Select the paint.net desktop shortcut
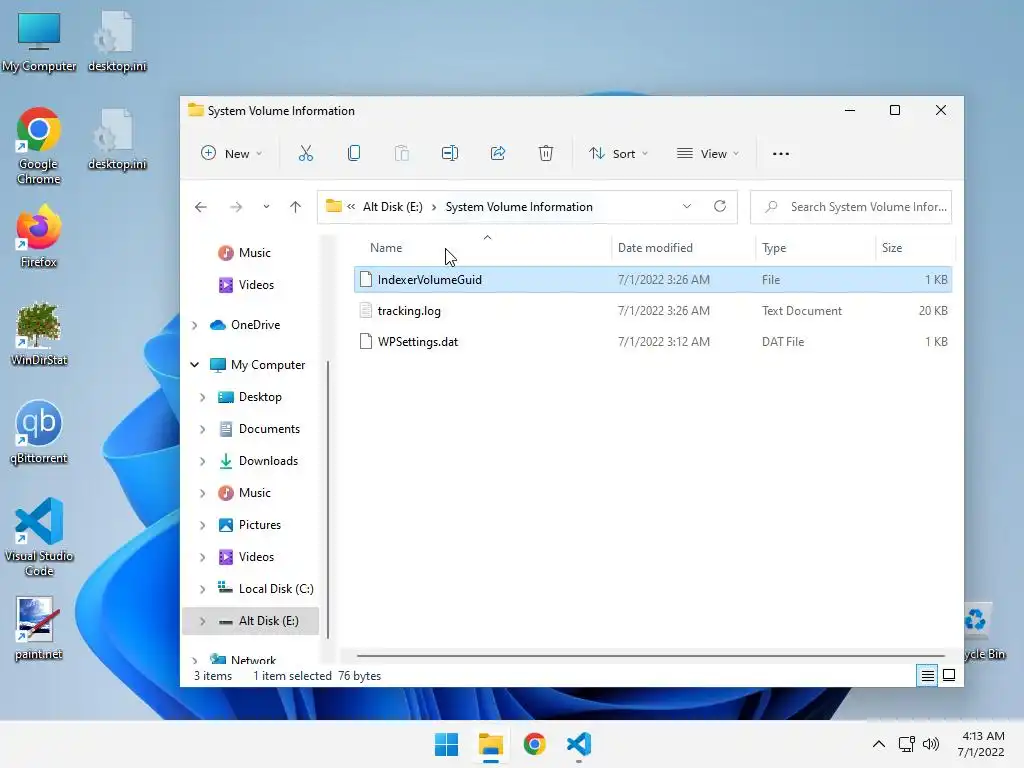 click(x=39, y=628)
